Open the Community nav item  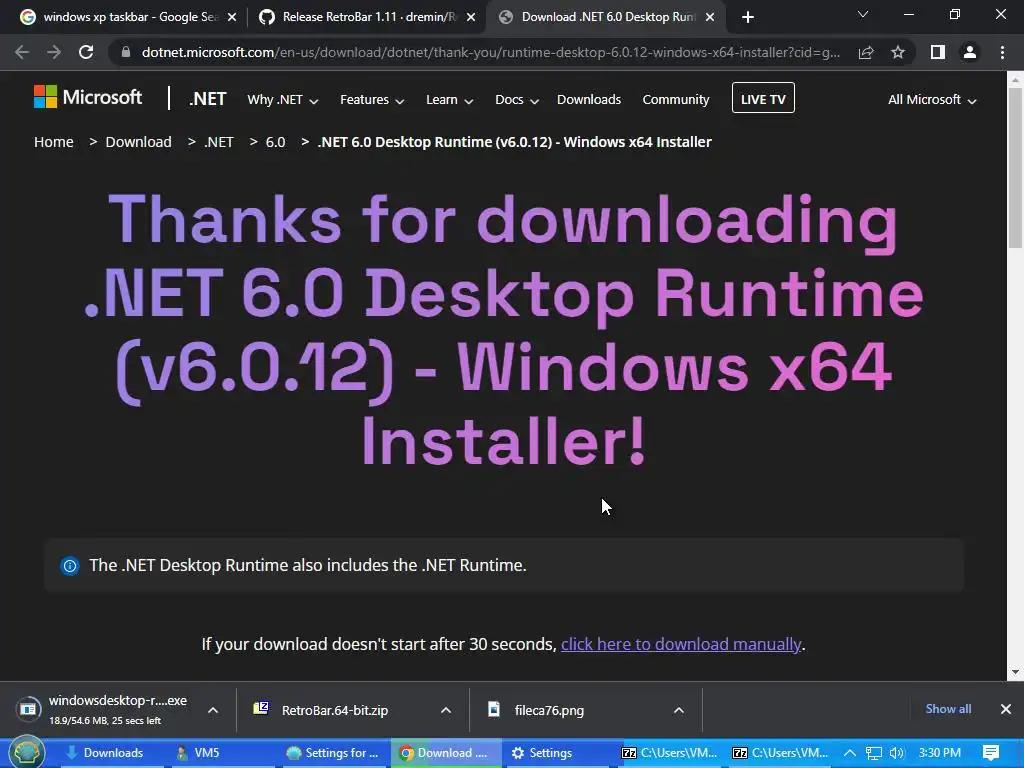675,100
